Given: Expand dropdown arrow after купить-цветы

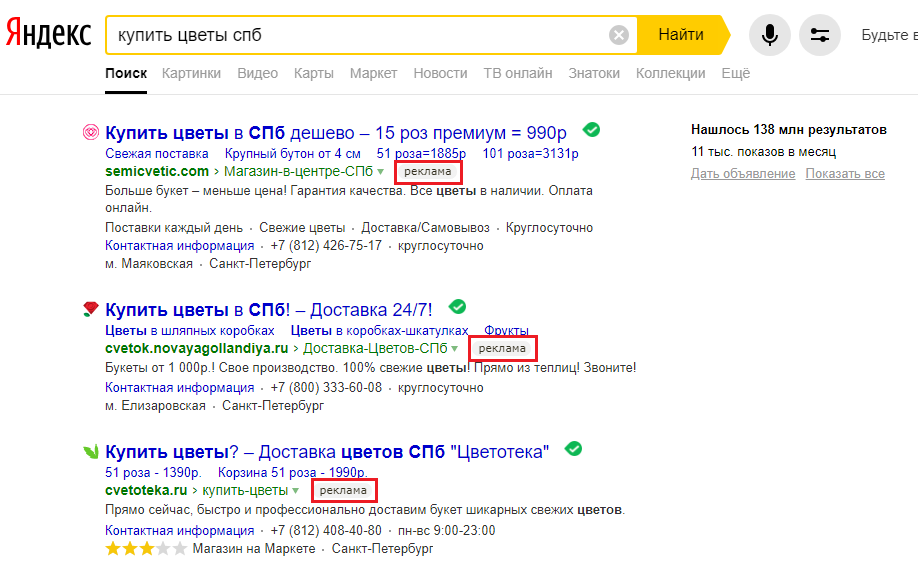Looking at the screenshot, I should tap(296, 491).
